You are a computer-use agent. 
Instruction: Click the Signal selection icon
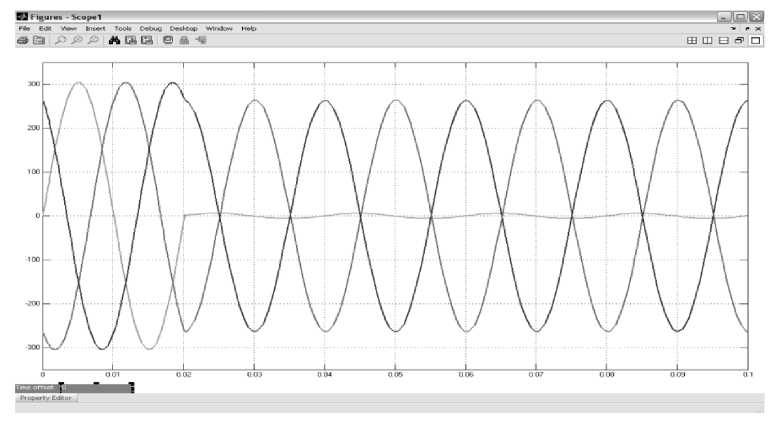coord(201,41)
